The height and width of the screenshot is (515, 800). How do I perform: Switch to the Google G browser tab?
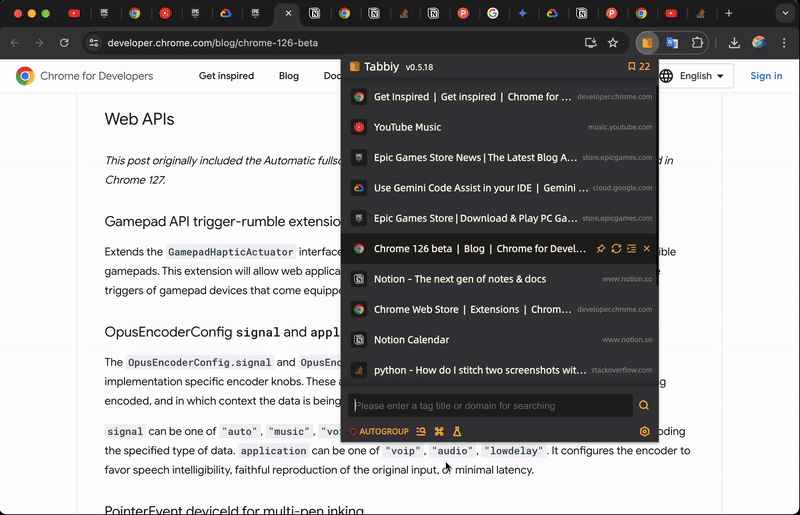click(x=493, y=13)
